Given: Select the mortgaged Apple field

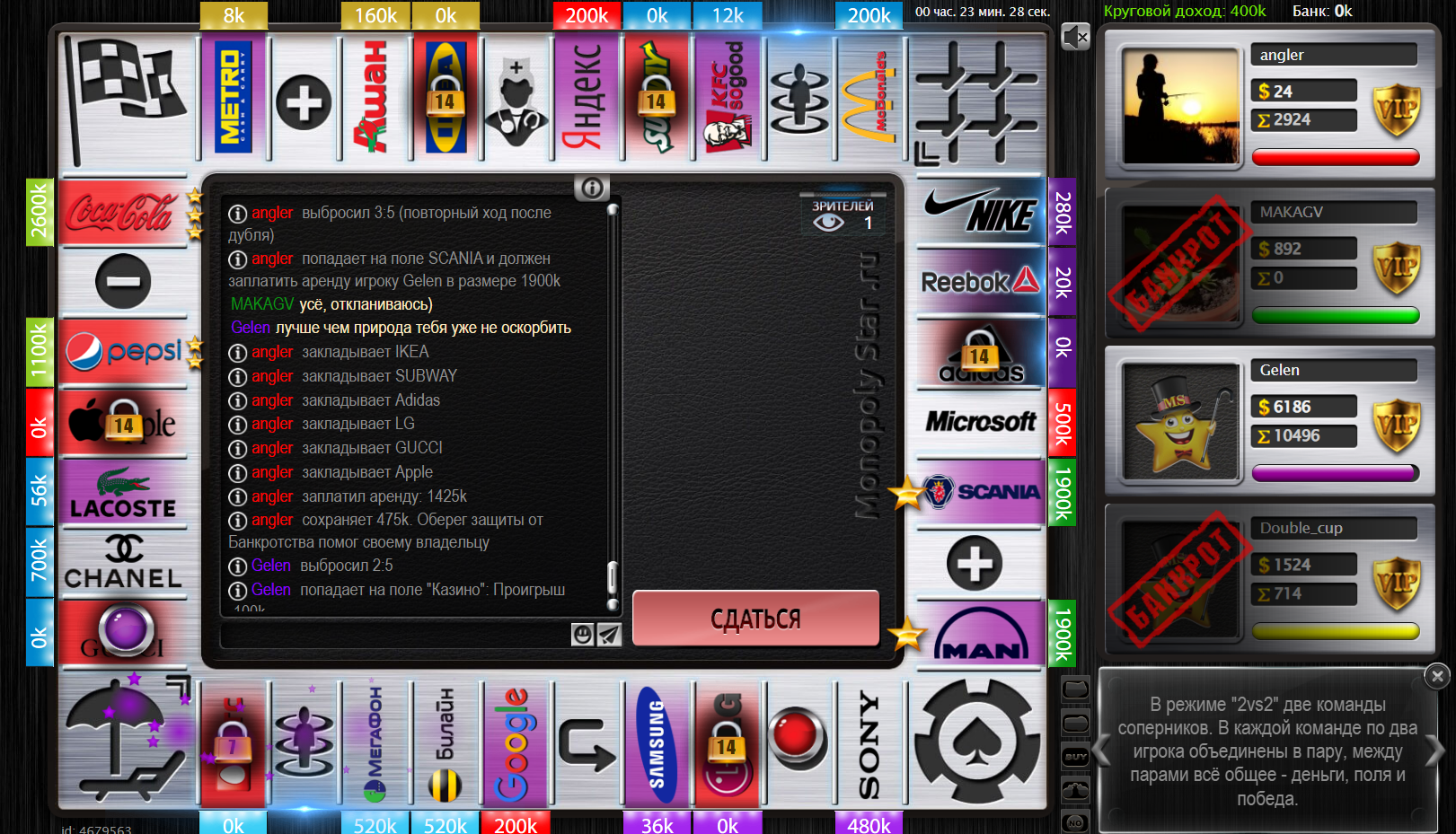Looking at the screenshot, I should pyautogui.click(x=123, y=422).
